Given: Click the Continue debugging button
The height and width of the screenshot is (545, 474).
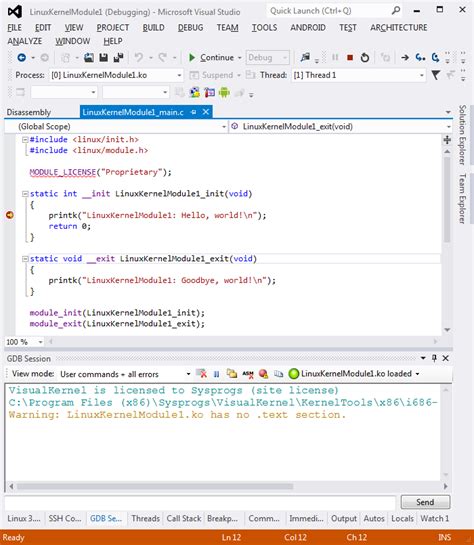Looking at the screenshot, I should [x=211, y=57].
